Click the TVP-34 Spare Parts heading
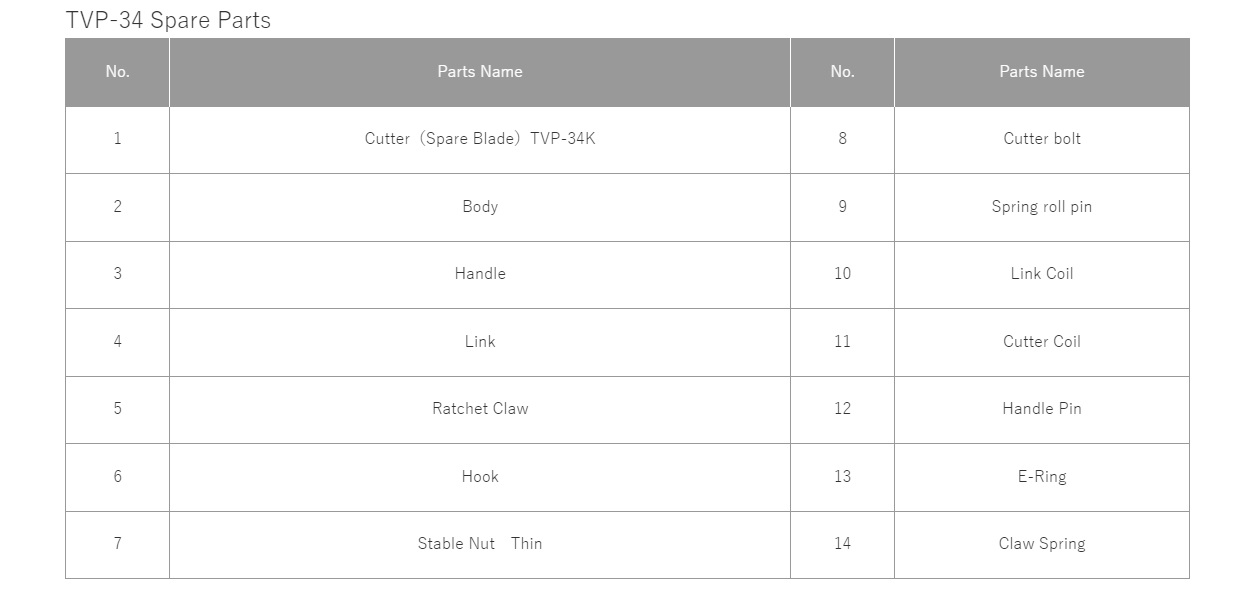 point(168,20)
